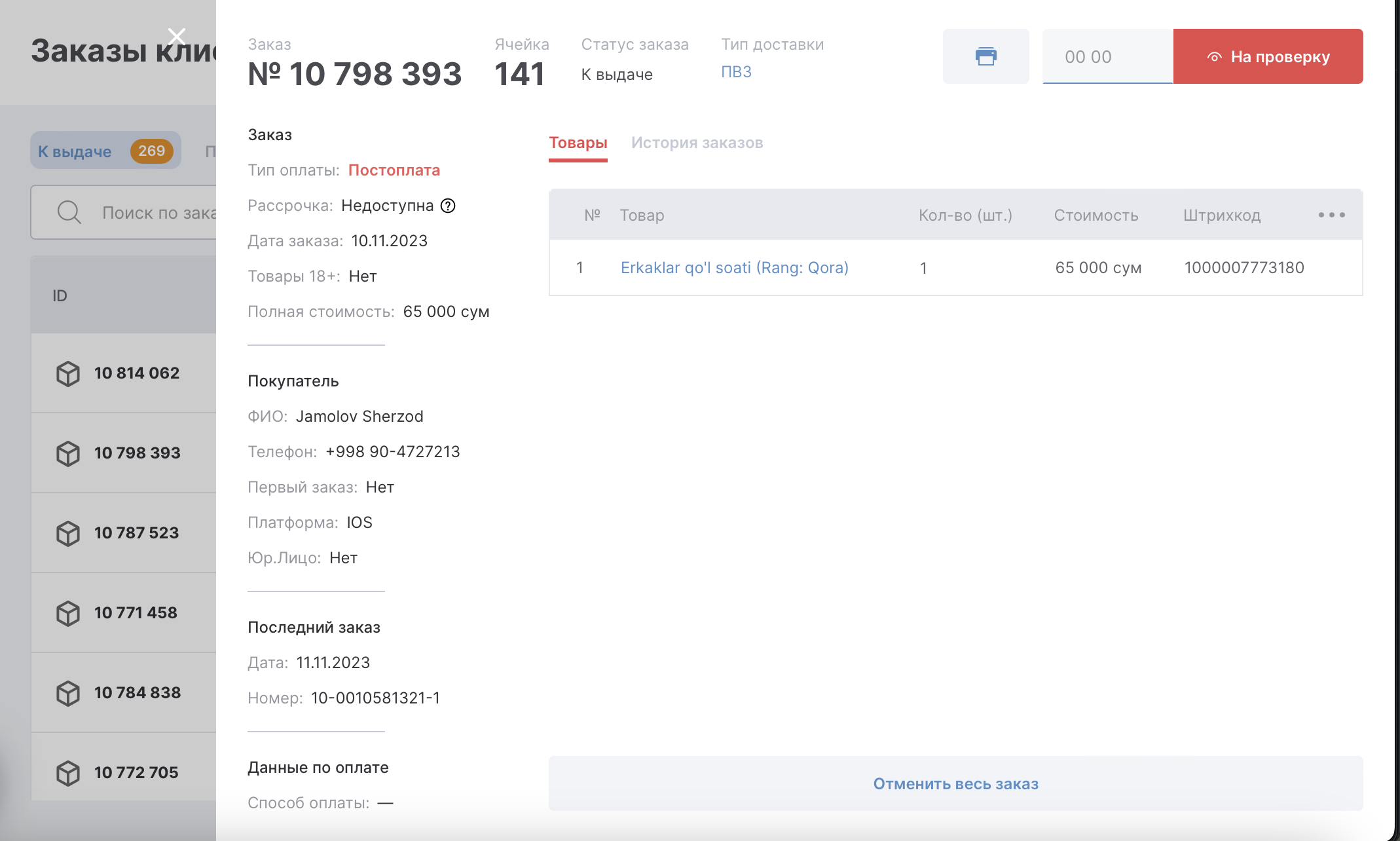Select the Товары tab
The height and width of the screenshot is (841, 1400).
click(578, 143)
